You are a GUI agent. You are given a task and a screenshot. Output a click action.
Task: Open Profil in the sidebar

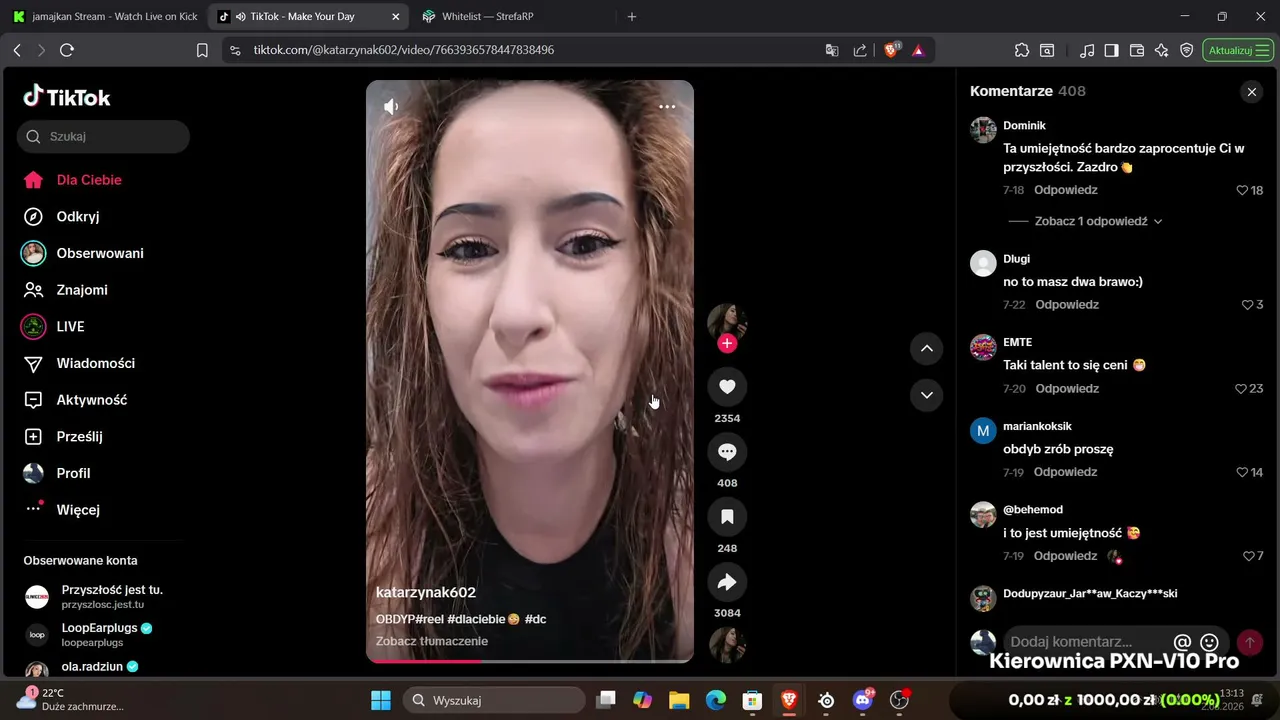[x=57, y=473]
